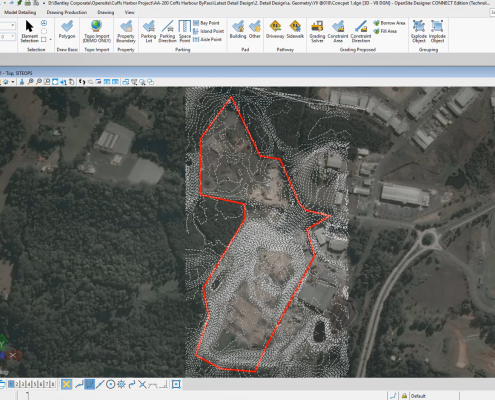
Task: Select the individual selection mode icon
Action: [x=44, y=23]
